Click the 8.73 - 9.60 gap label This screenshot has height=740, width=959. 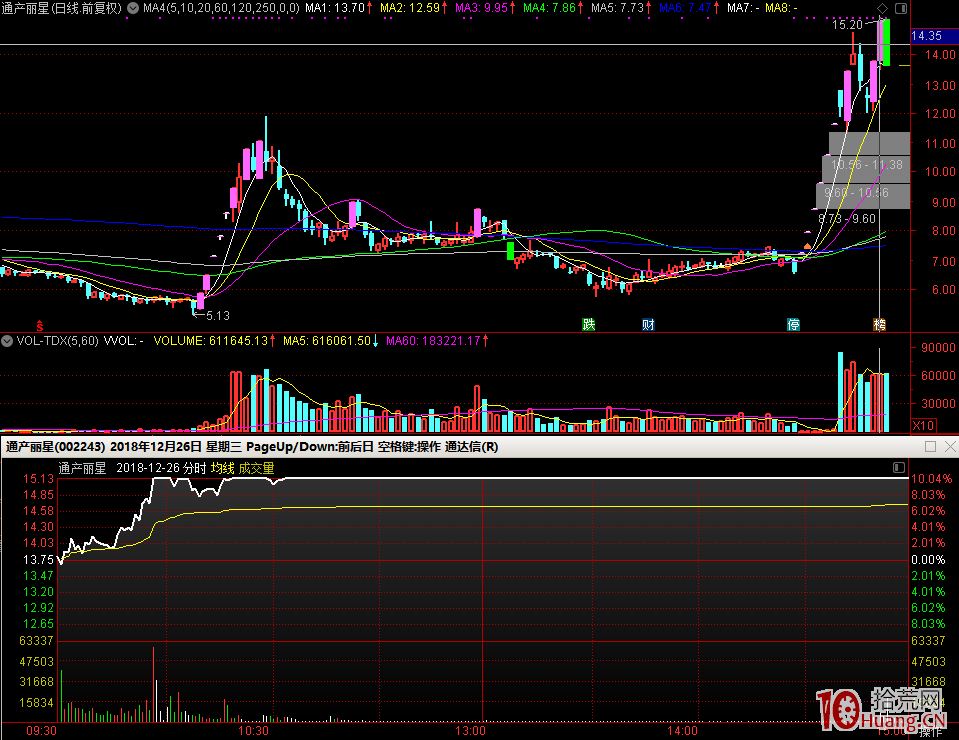(847, 219)
